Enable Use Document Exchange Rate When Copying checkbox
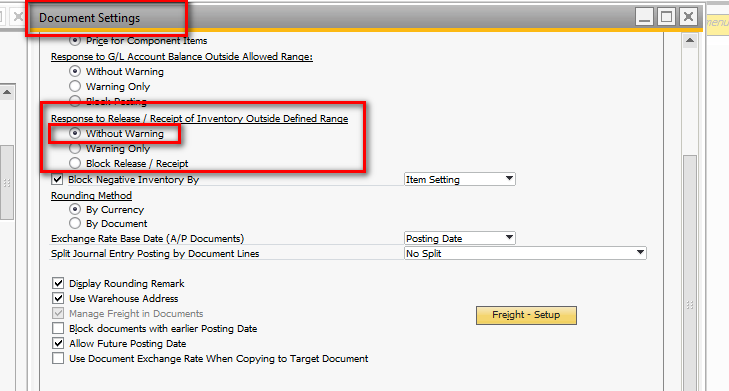Screen dimensions: 729x391 tap(58, 358)
